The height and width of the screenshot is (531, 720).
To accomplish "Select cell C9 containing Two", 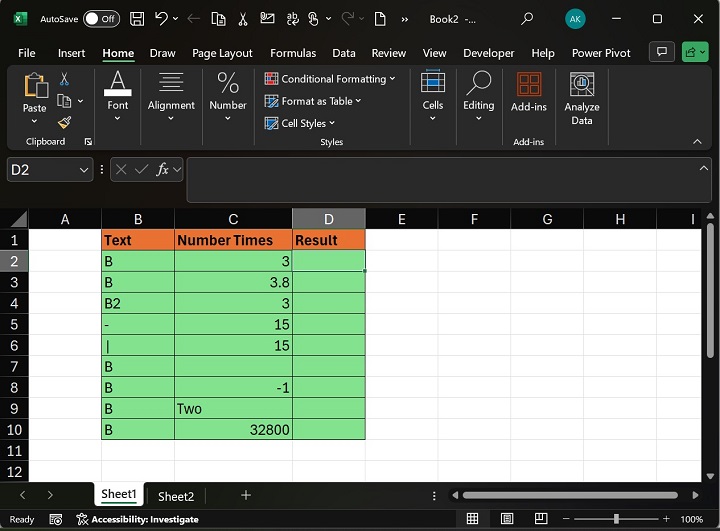I will pos(233,408).
